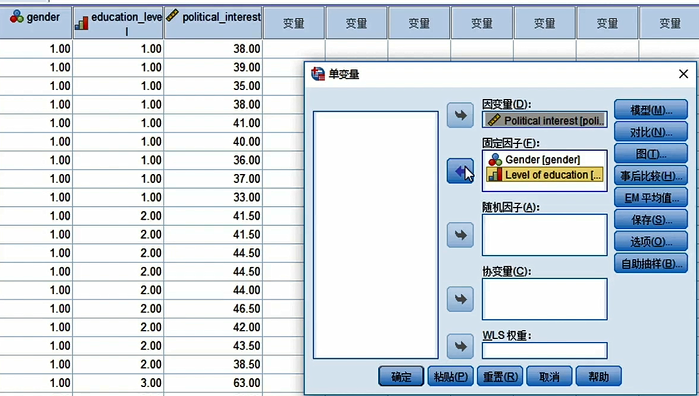
Task: Close the 单变量 dialog
Action: (x=683, y=74)
